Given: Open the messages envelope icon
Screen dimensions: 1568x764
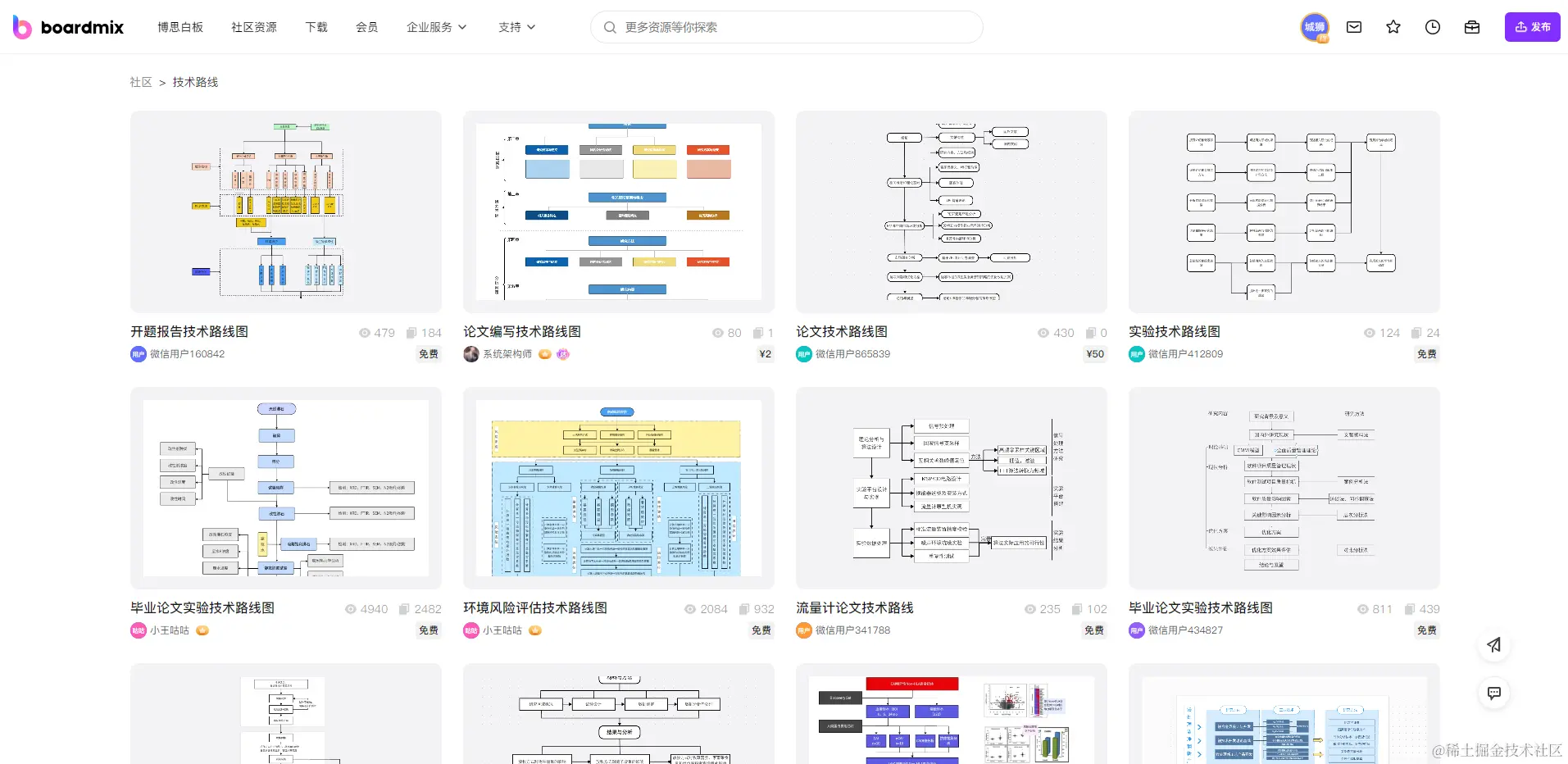Looking at the screenshot, I should click(x=1353, y=27).
